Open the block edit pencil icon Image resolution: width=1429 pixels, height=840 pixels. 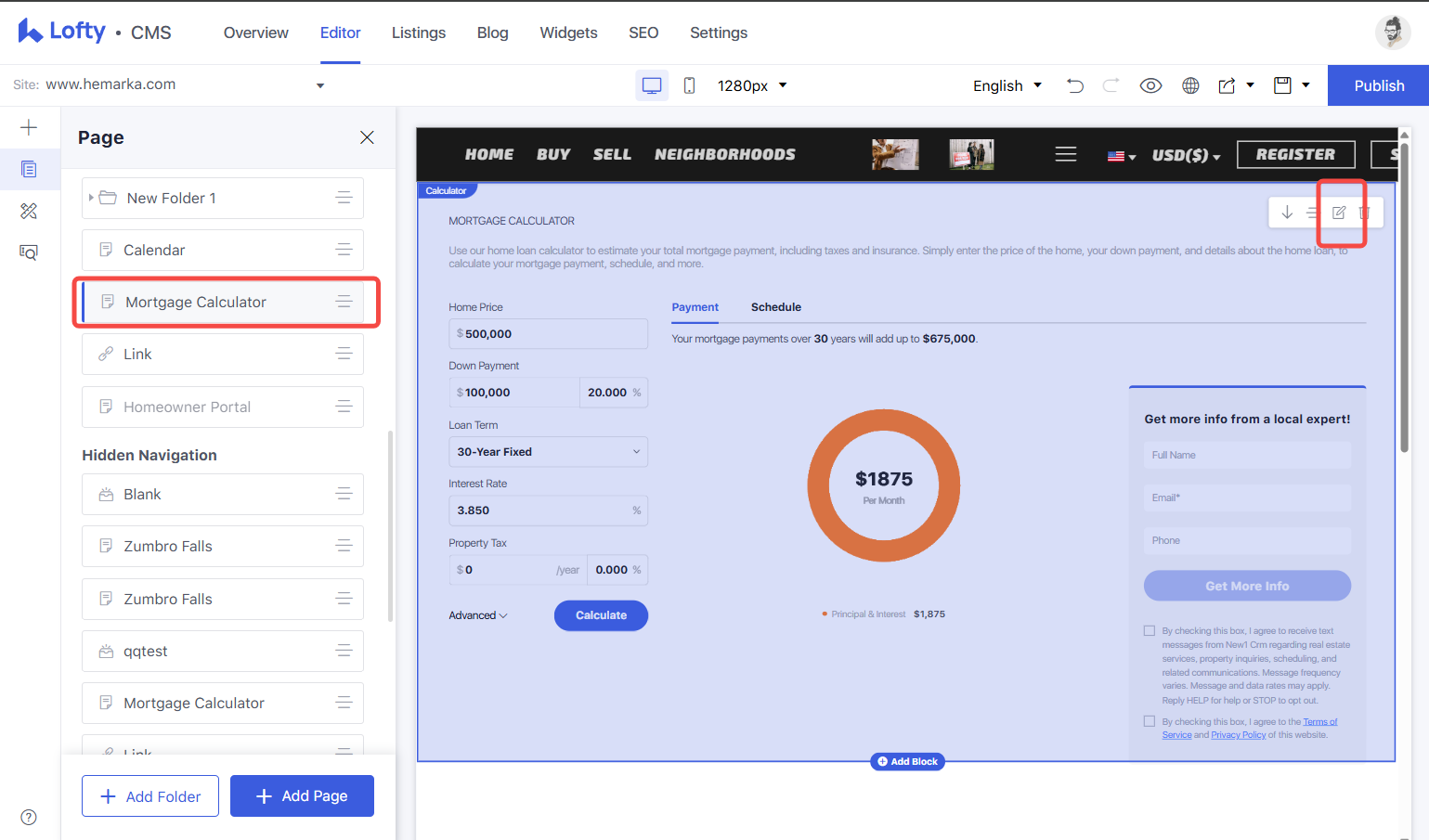coord(1339,213)
